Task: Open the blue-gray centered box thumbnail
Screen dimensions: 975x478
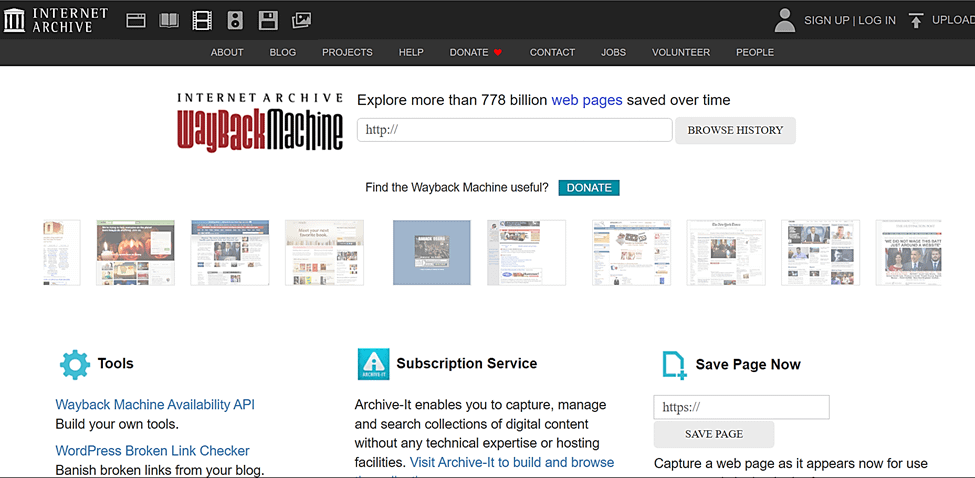Action: (432, 252)
